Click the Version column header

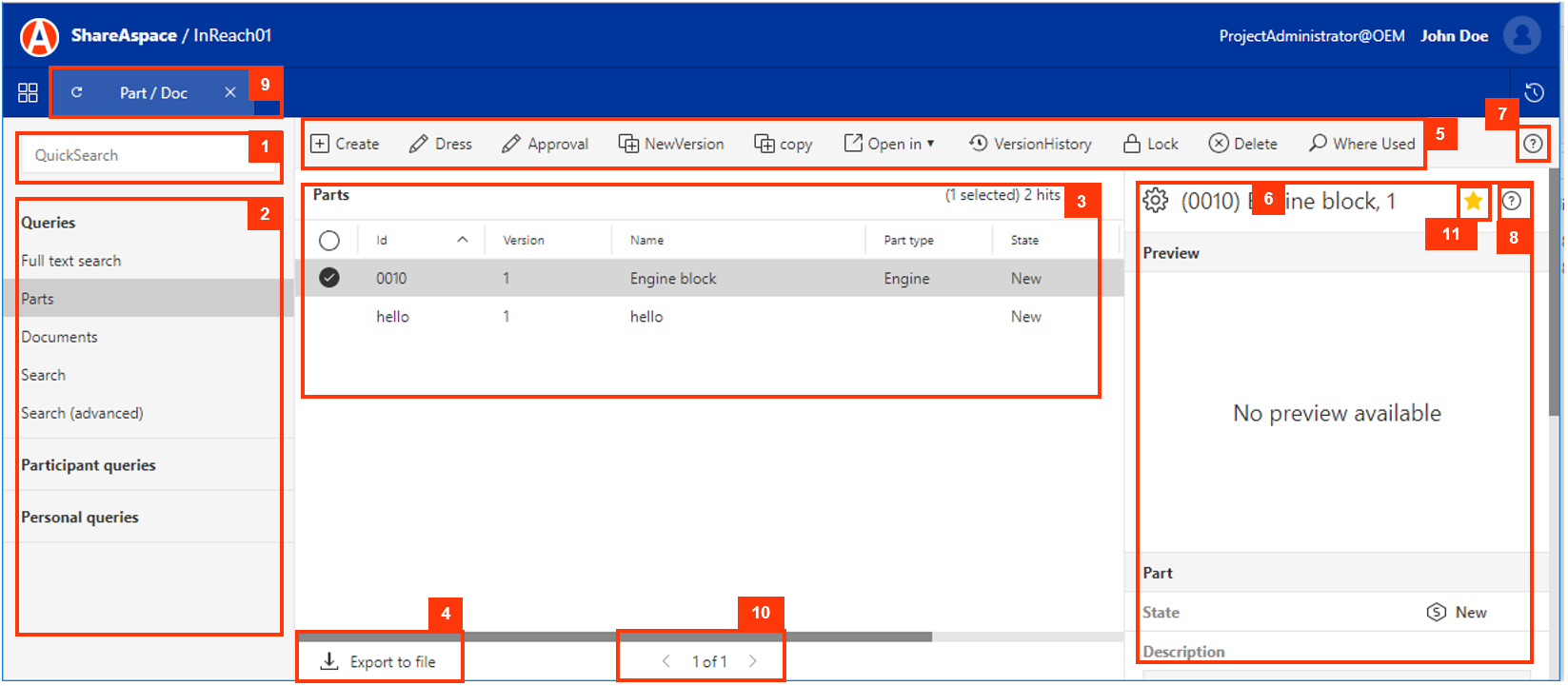(x=524, y=240)
